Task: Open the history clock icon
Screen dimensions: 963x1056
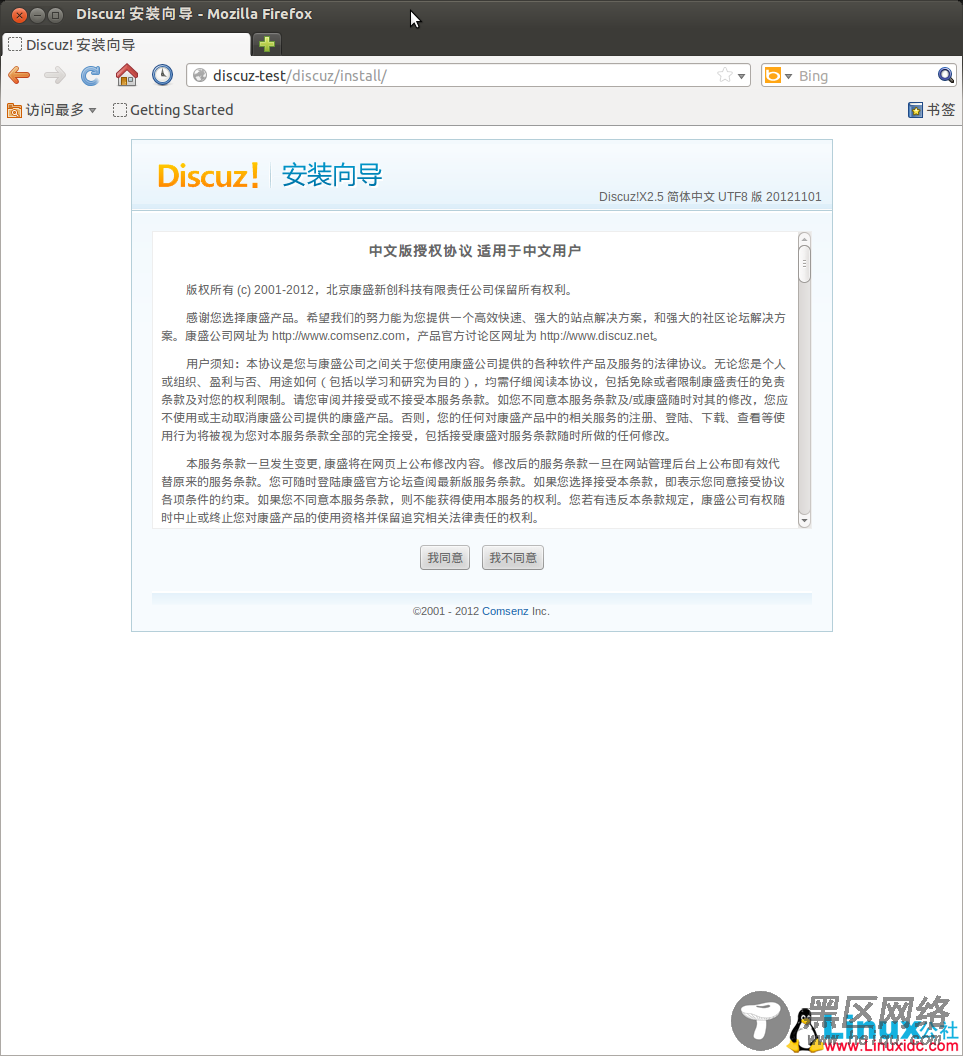Action: pos(162,75)
